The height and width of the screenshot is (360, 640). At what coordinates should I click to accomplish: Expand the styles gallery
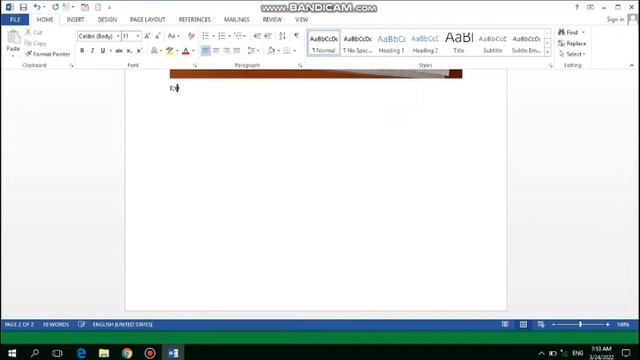coord(547,52)
